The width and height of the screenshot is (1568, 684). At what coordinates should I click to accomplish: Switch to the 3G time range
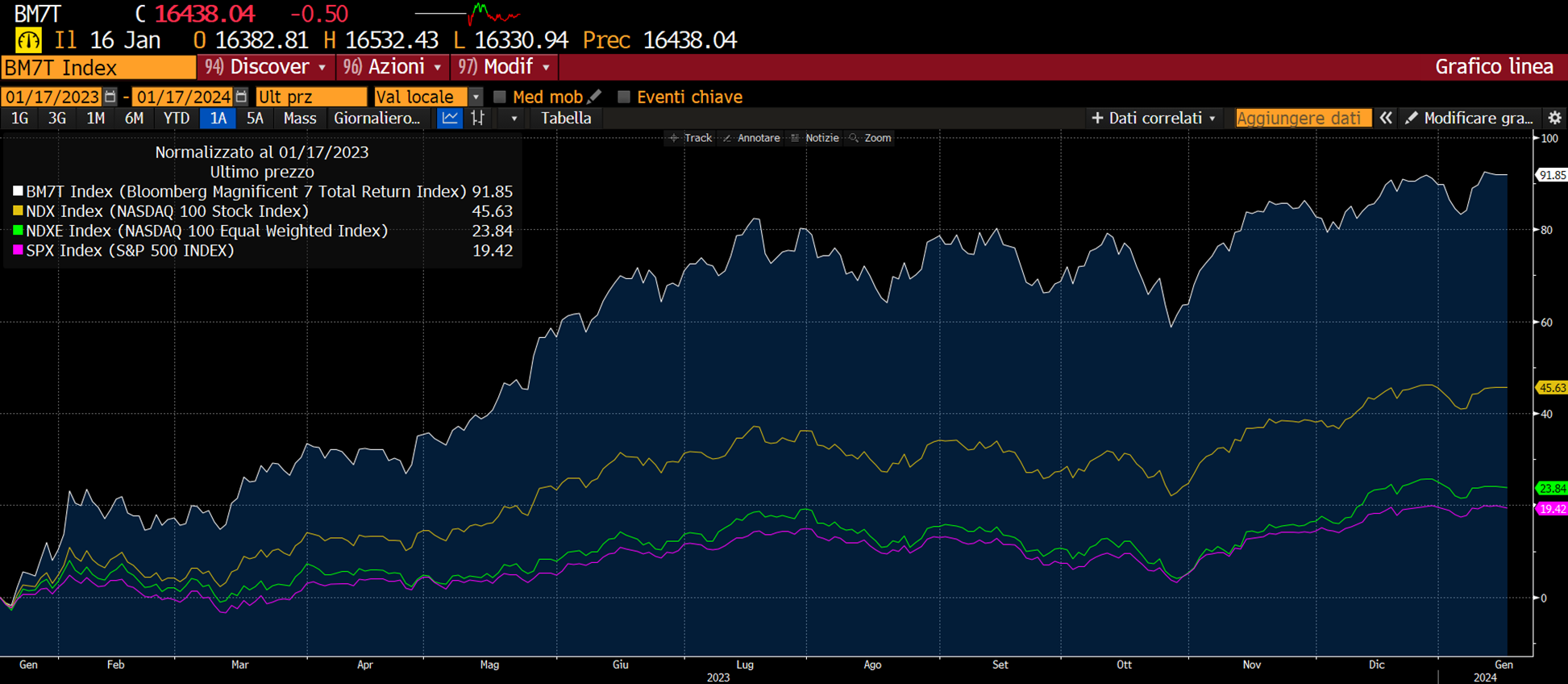point(57,118)
